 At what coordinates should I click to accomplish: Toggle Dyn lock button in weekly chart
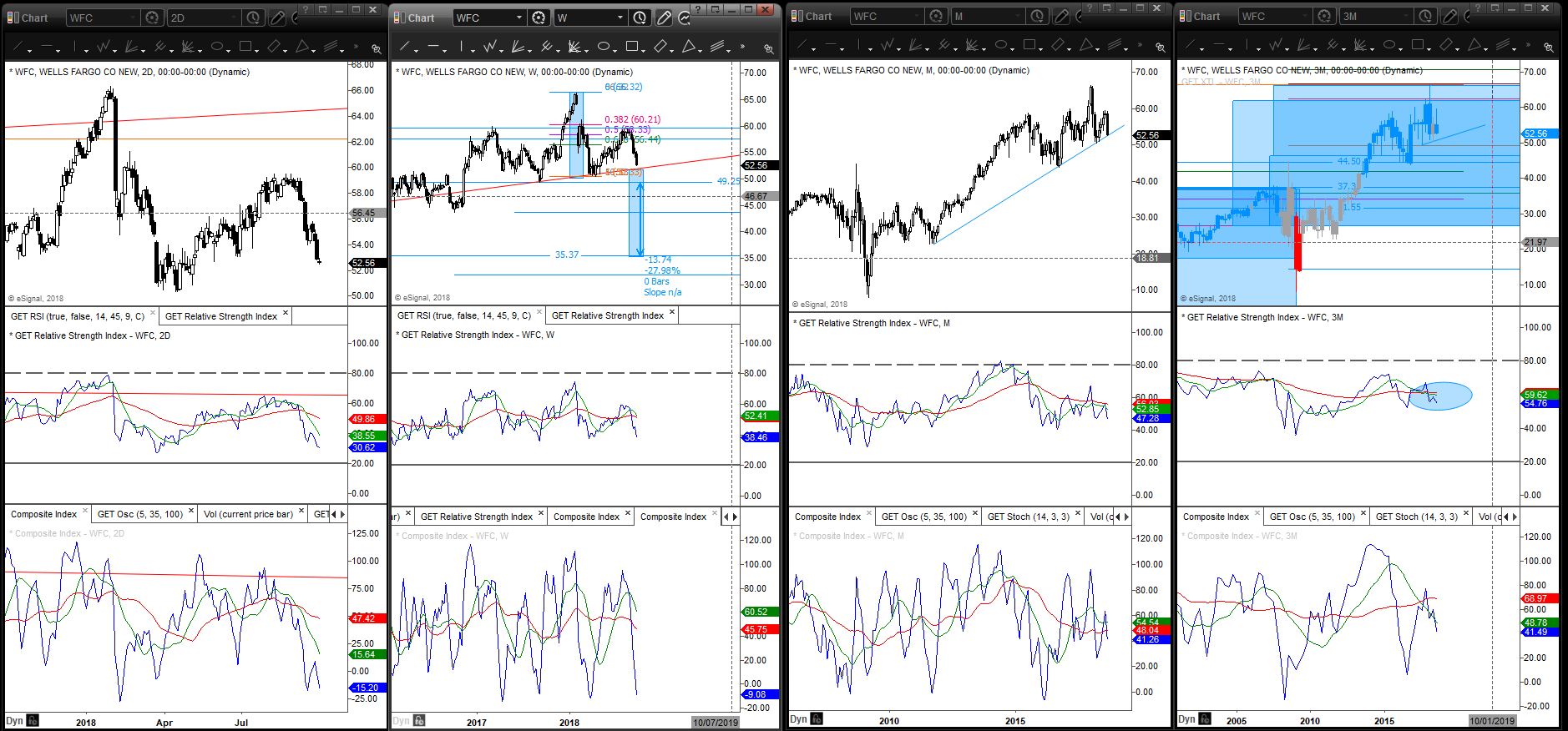[419, 720]
